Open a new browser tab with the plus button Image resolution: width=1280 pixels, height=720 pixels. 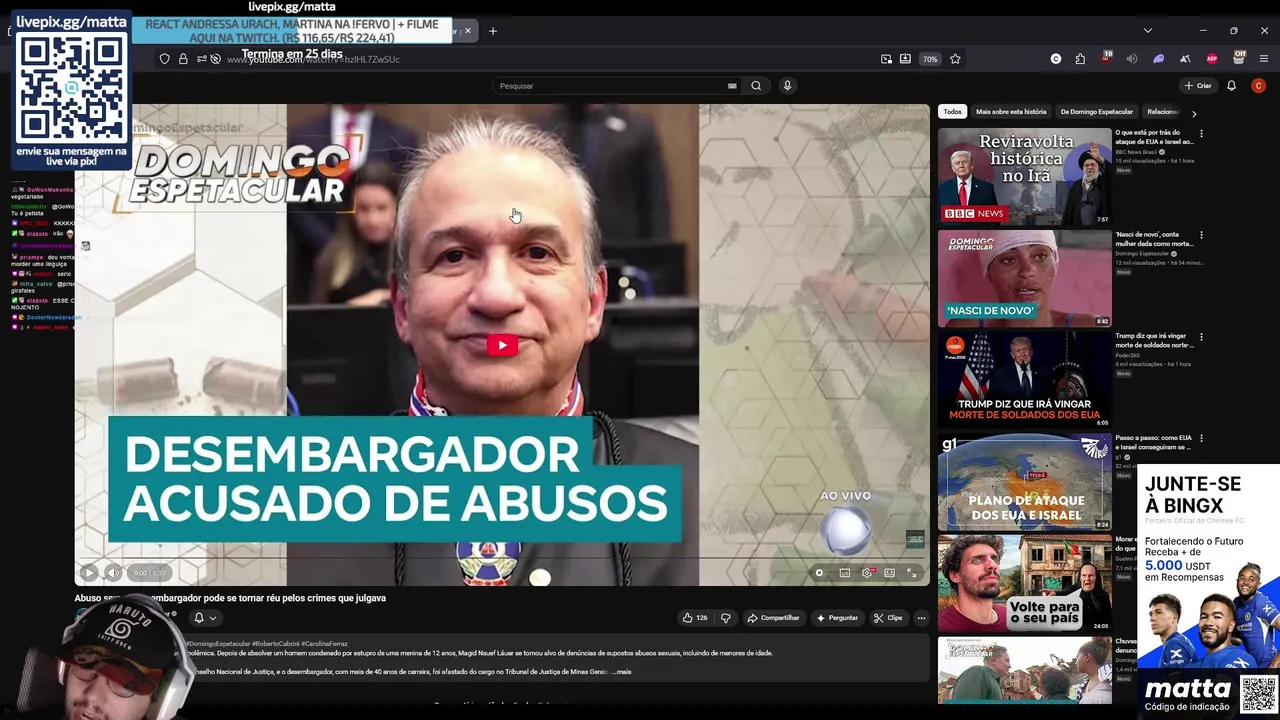[x=492, y=31]
